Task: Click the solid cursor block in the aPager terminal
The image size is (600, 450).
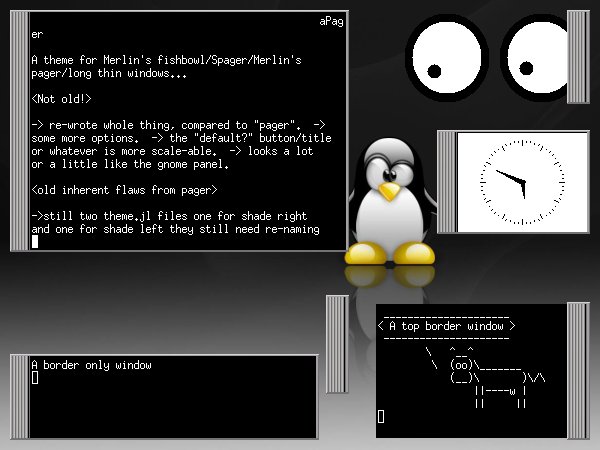Action: (35, 241)
